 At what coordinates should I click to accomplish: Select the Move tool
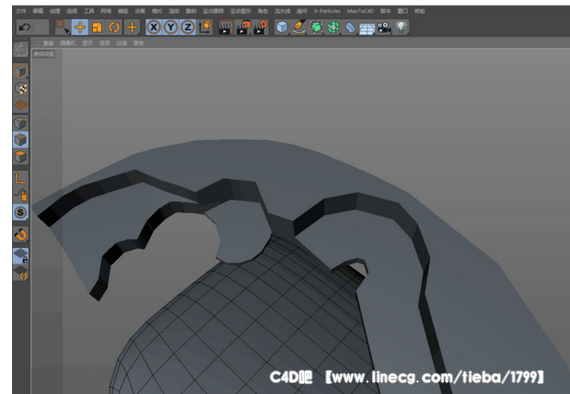[80, 27]
